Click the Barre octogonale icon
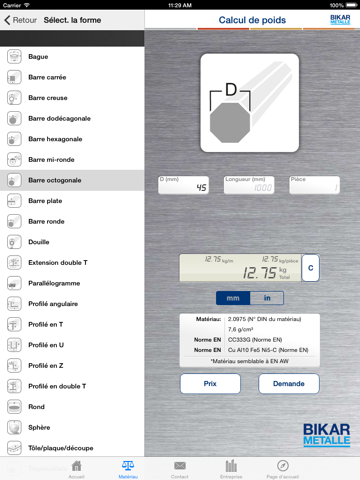360x480 pixels. click(14, 180)
